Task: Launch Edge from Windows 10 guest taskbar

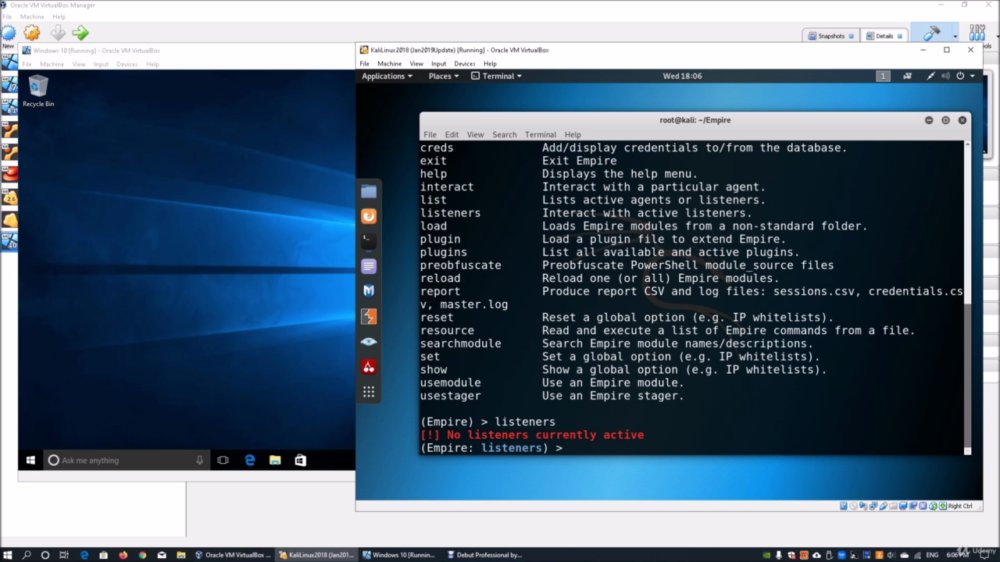Action: [249, 460]
